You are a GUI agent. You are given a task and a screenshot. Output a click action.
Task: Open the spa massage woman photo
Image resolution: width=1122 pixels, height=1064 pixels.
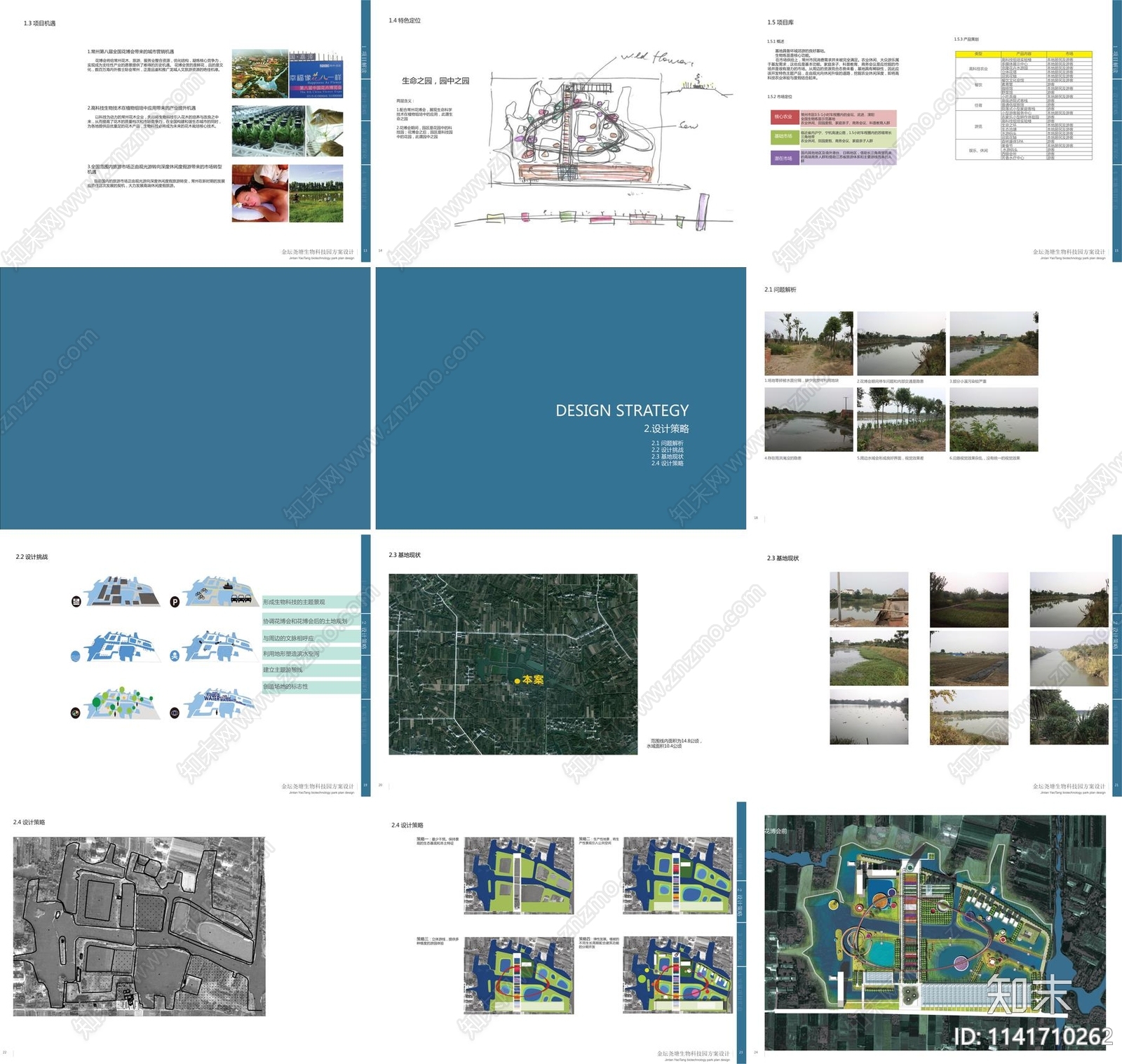point(259,194)
